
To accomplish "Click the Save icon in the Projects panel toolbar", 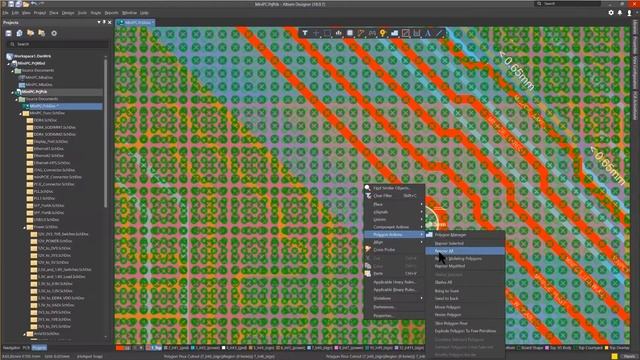I will 9,33.
